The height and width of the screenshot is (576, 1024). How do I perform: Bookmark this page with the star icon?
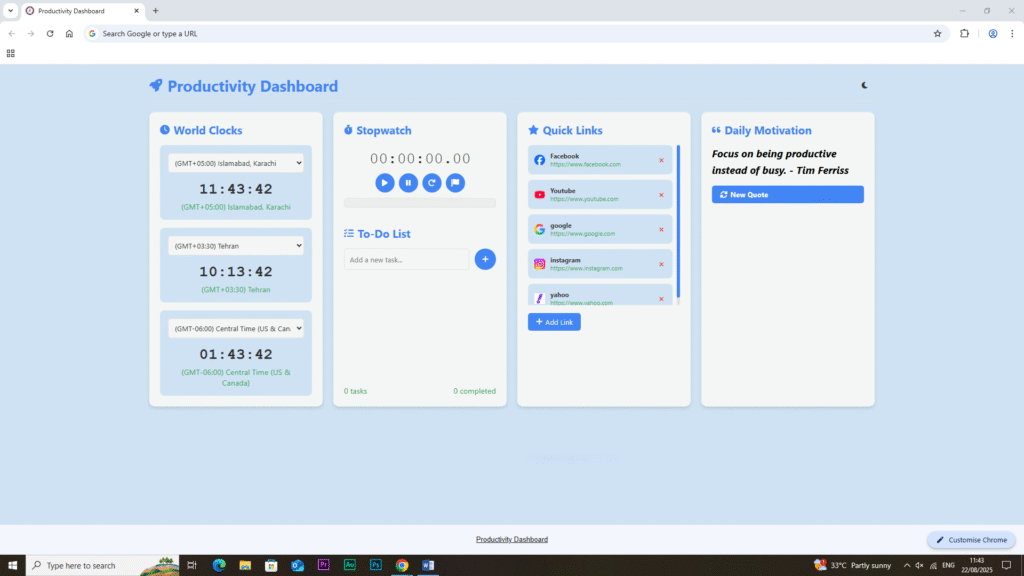tap(937, 33)
